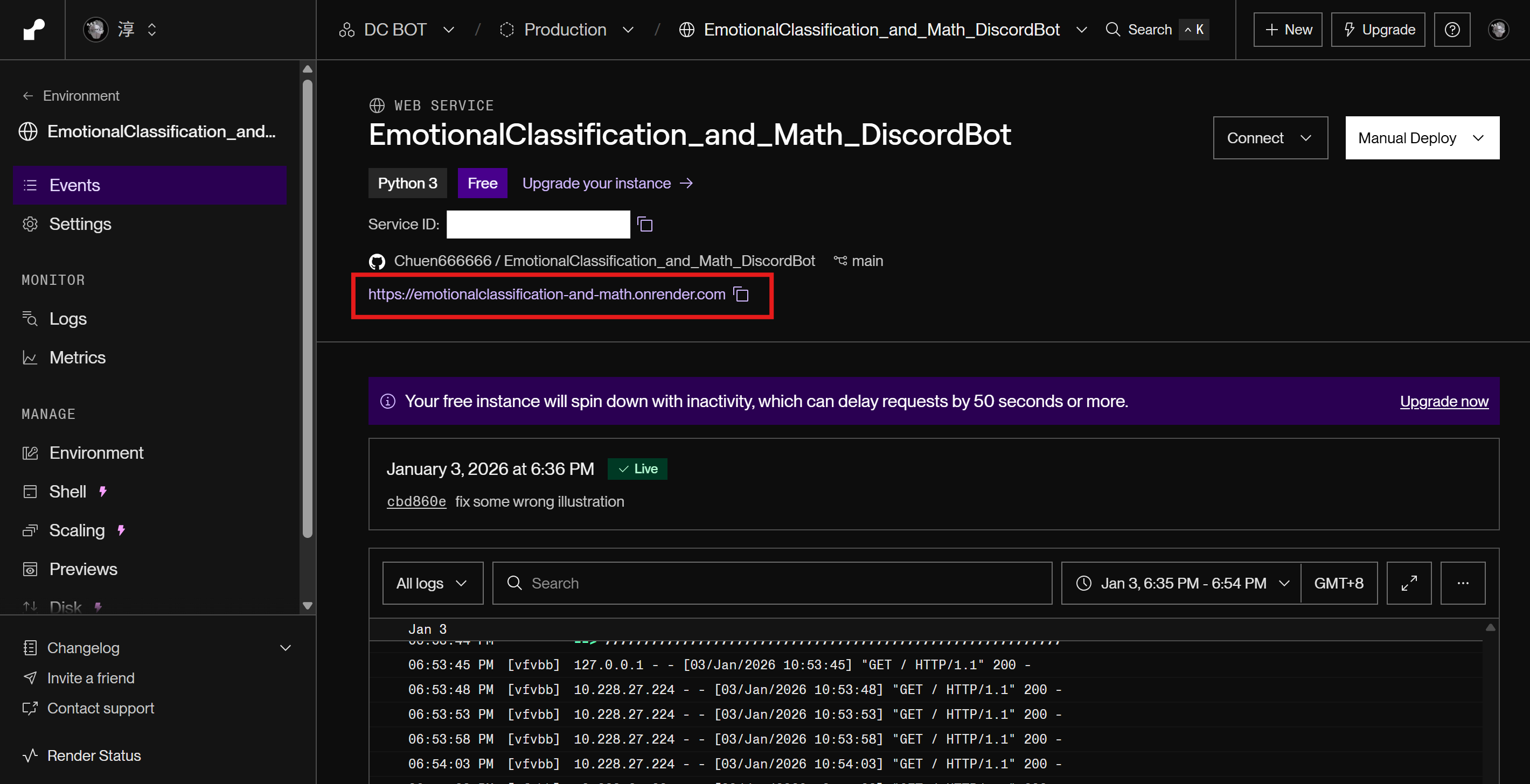Click the Render logo home icon
Image resolution: width=1530 pixels, height=784 pixels.
point(33,29)
